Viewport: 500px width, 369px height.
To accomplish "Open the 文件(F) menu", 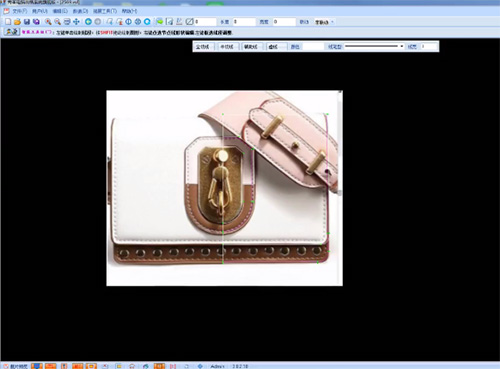I will tap(19, 11).
